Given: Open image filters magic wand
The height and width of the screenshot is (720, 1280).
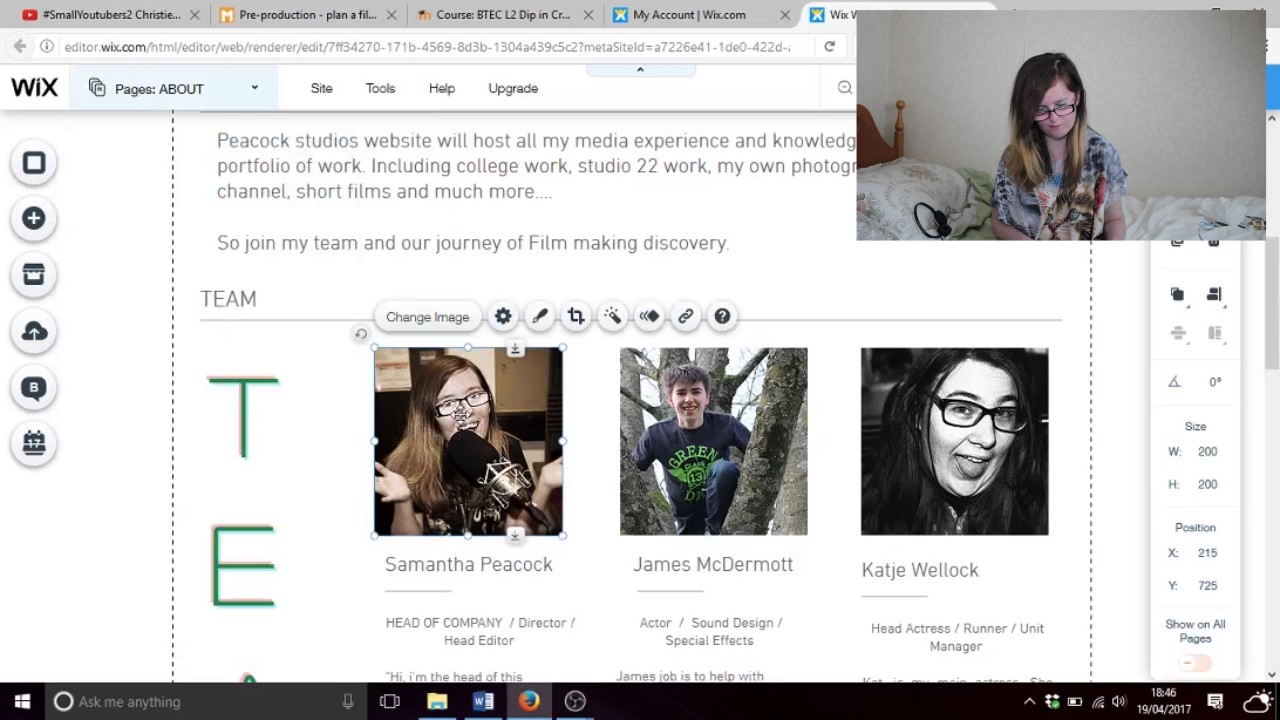Looking at the screenshot, I should tap(612, 316).
